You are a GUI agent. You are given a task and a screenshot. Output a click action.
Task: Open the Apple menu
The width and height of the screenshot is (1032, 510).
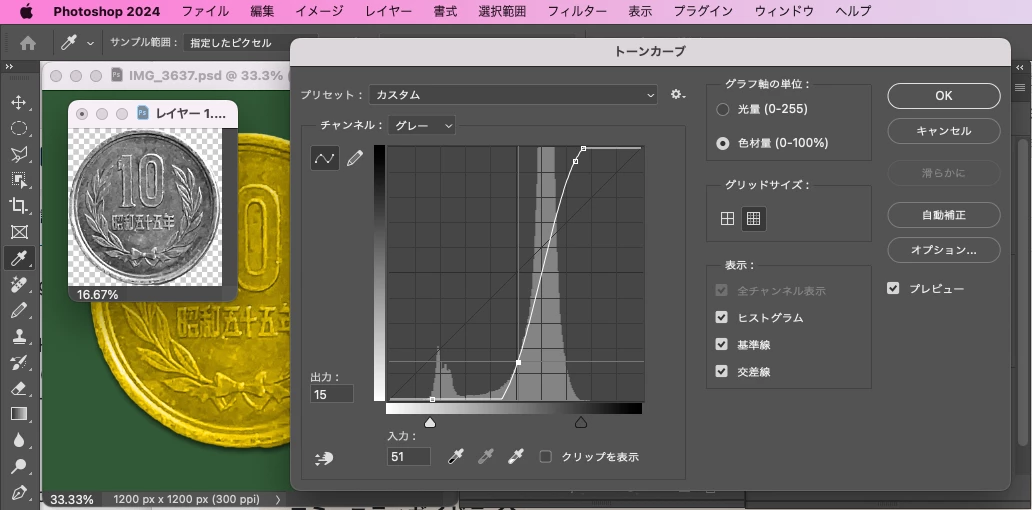[x=26, y=11]
